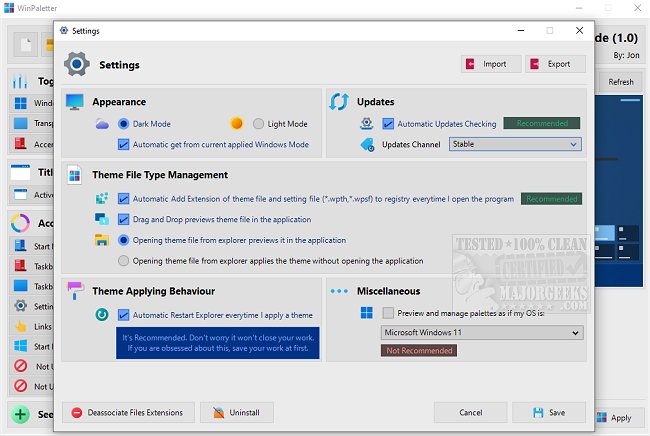Click the Appearance monitor icon

75,102
